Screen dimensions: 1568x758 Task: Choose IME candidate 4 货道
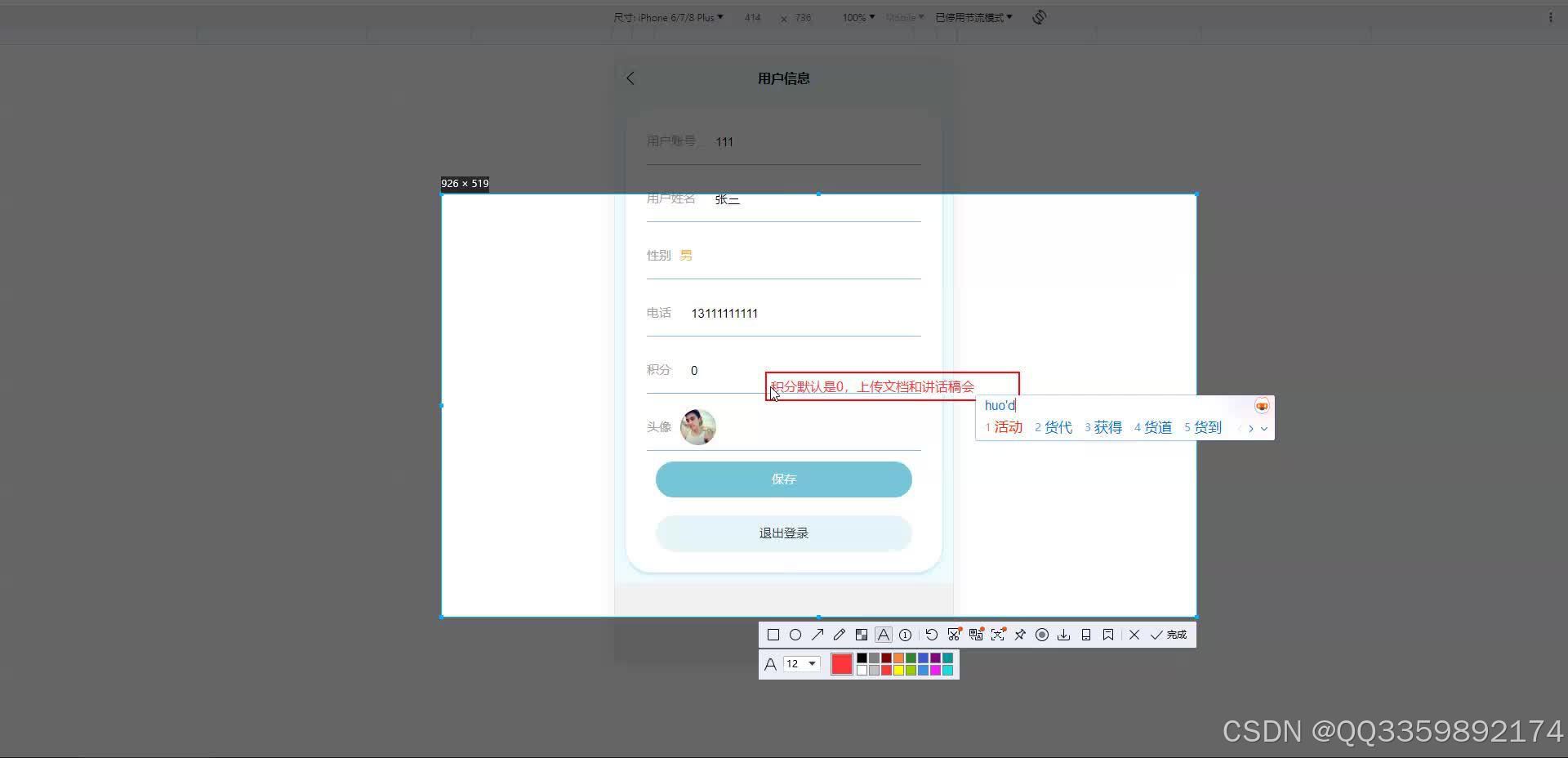(x=1153, y=427)
